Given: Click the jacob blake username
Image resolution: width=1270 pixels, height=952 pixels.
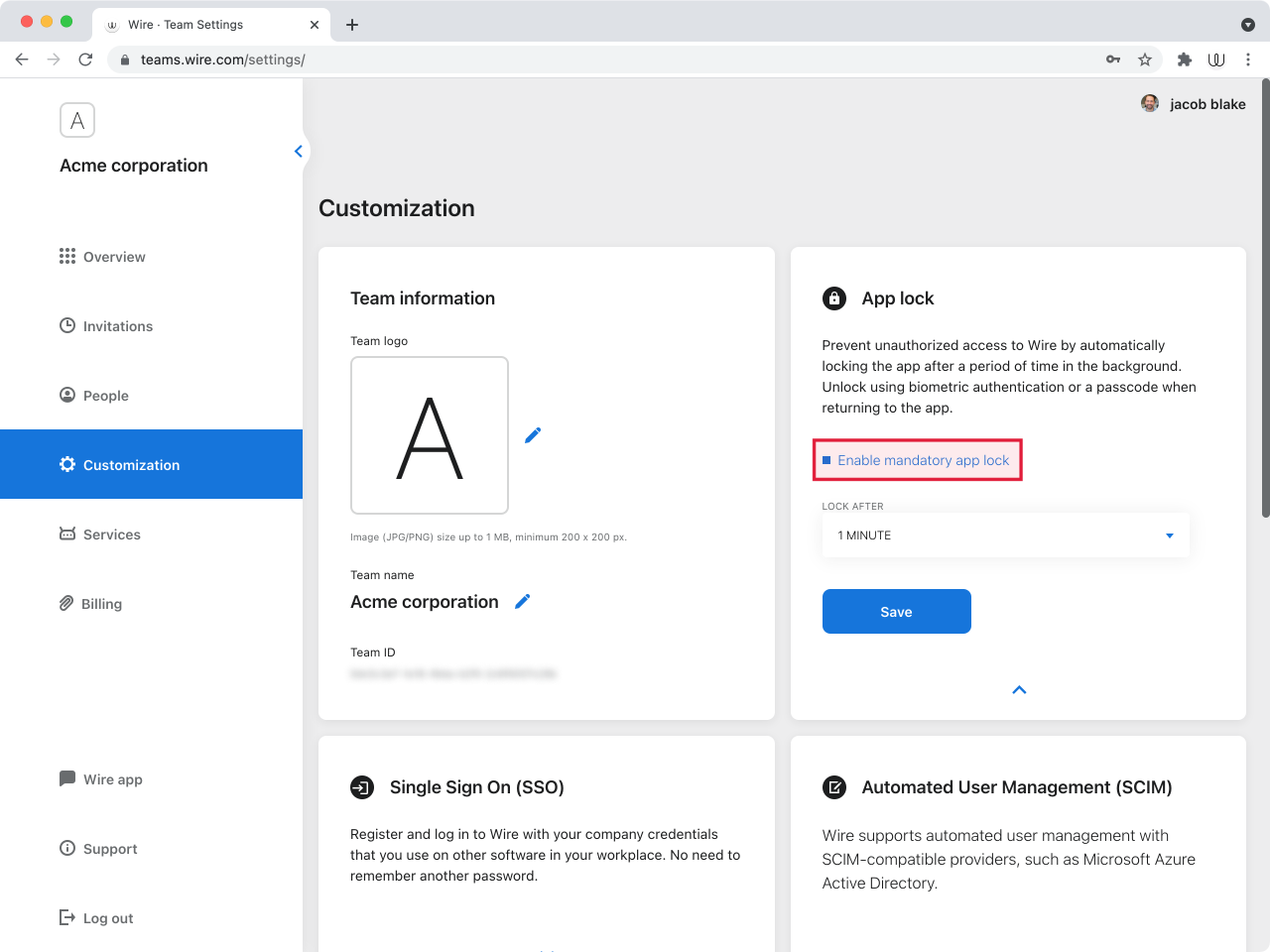Looking at the screenshot, I should 1207,104.
